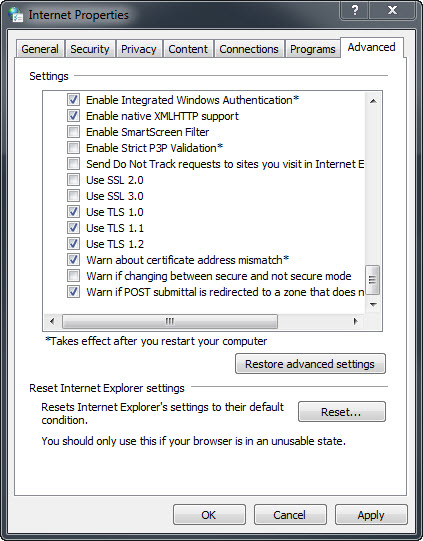Click the settings list scroll up arrow
Image resolution: width=423 pixels, height=541 pixels.
(373, 101)
